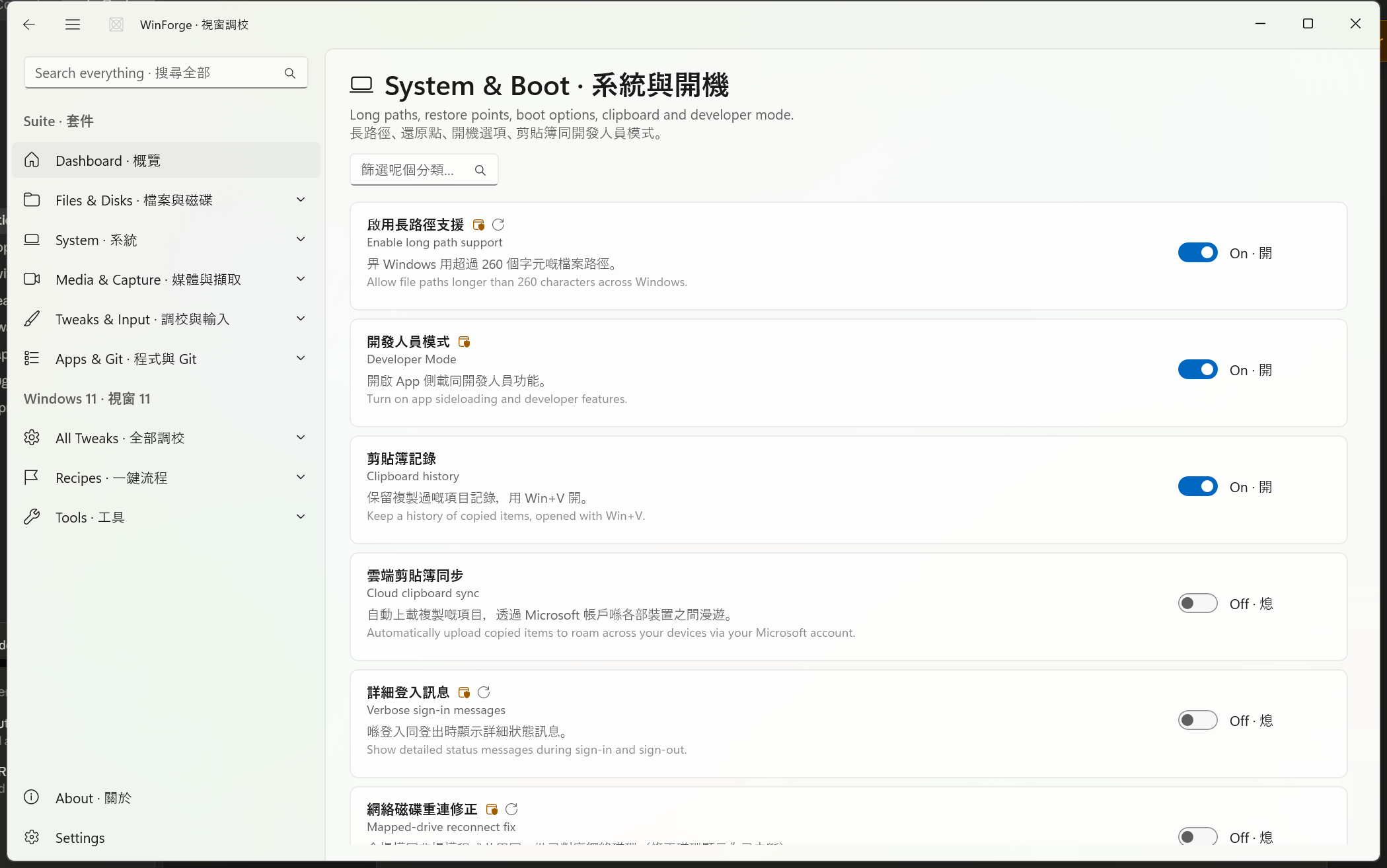Viewport: 1387px width, 868px height.
Task: Open Settings page label
Action: tap(80, 838)
